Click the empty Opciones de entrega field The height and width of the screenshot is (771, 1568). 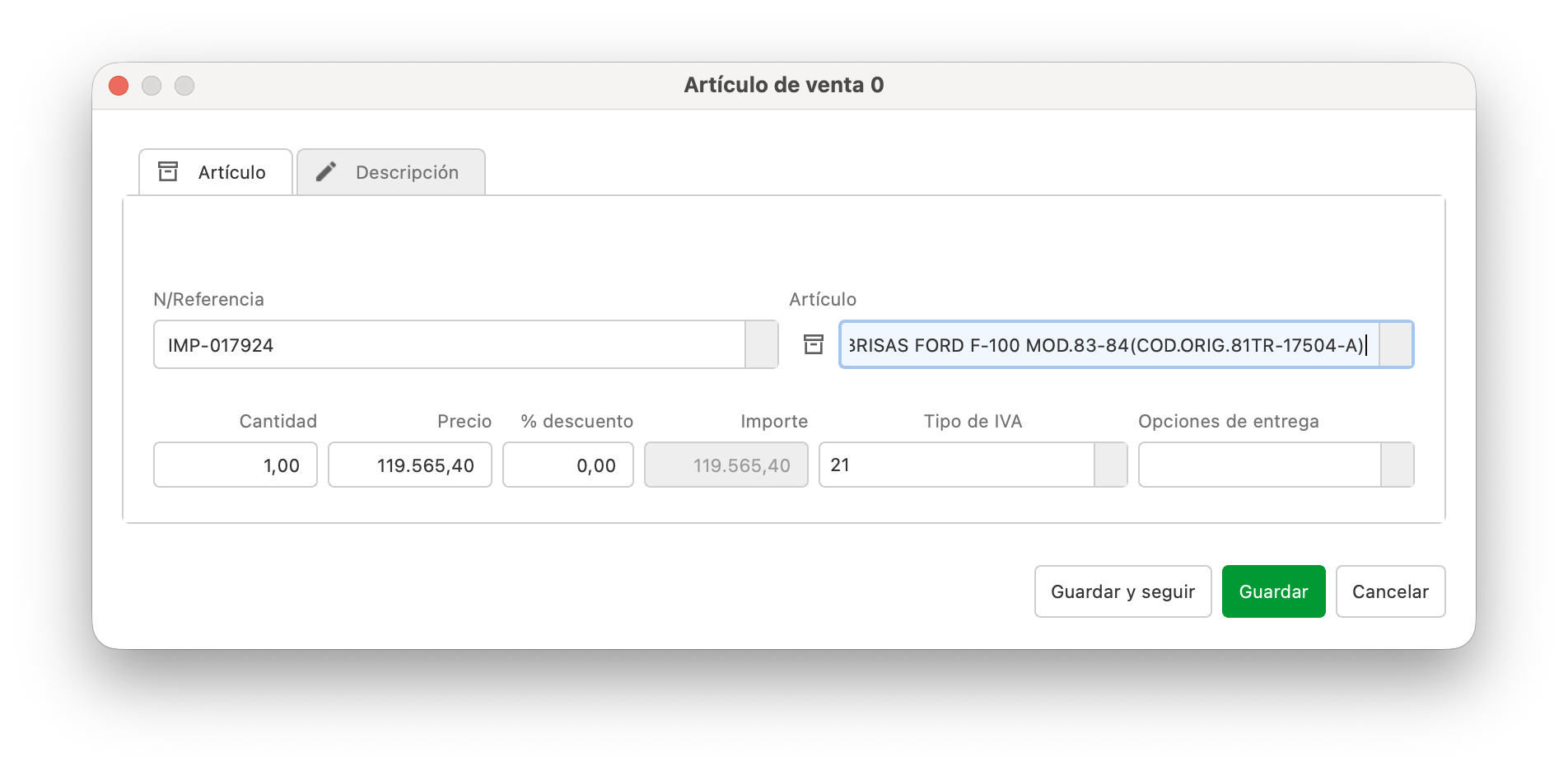[x=1260, y=465]
